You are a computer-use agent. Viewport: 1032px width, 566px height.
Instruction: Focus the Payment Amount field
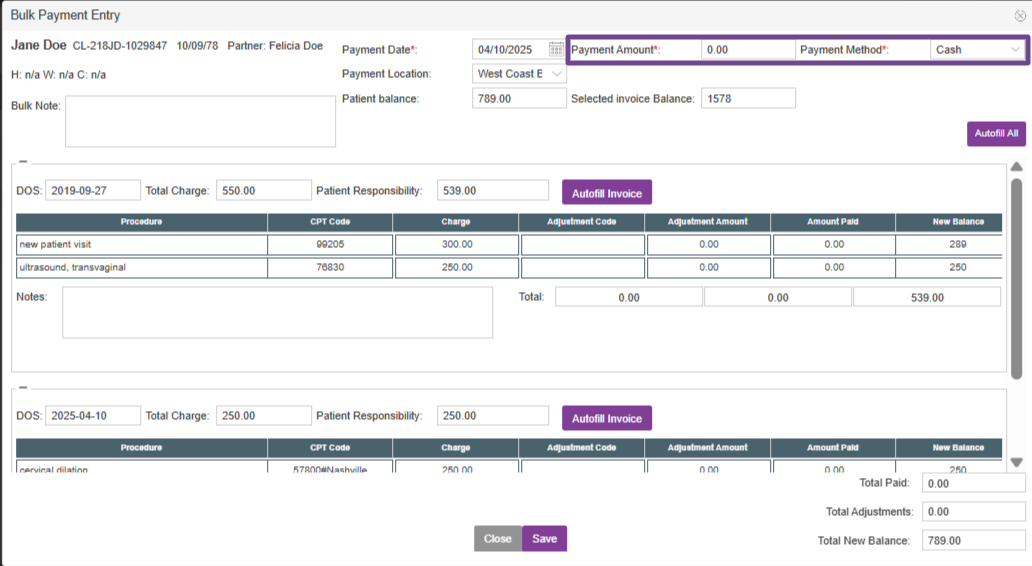747,49
